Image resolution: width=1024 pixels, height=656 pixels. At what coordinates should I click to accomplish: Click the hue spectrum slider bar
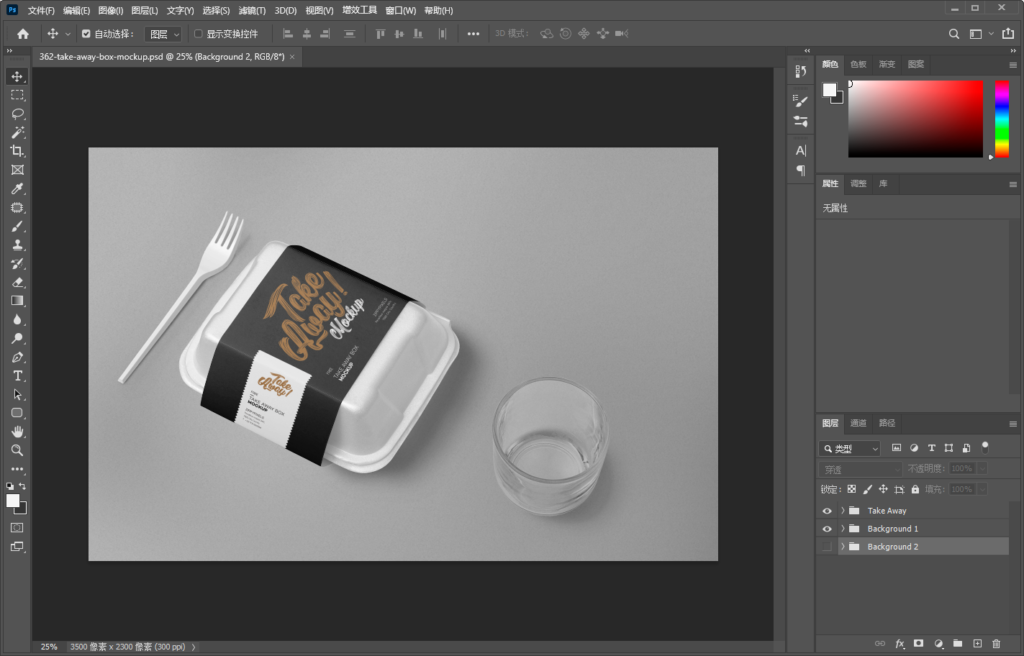[x=1002, y=119]
